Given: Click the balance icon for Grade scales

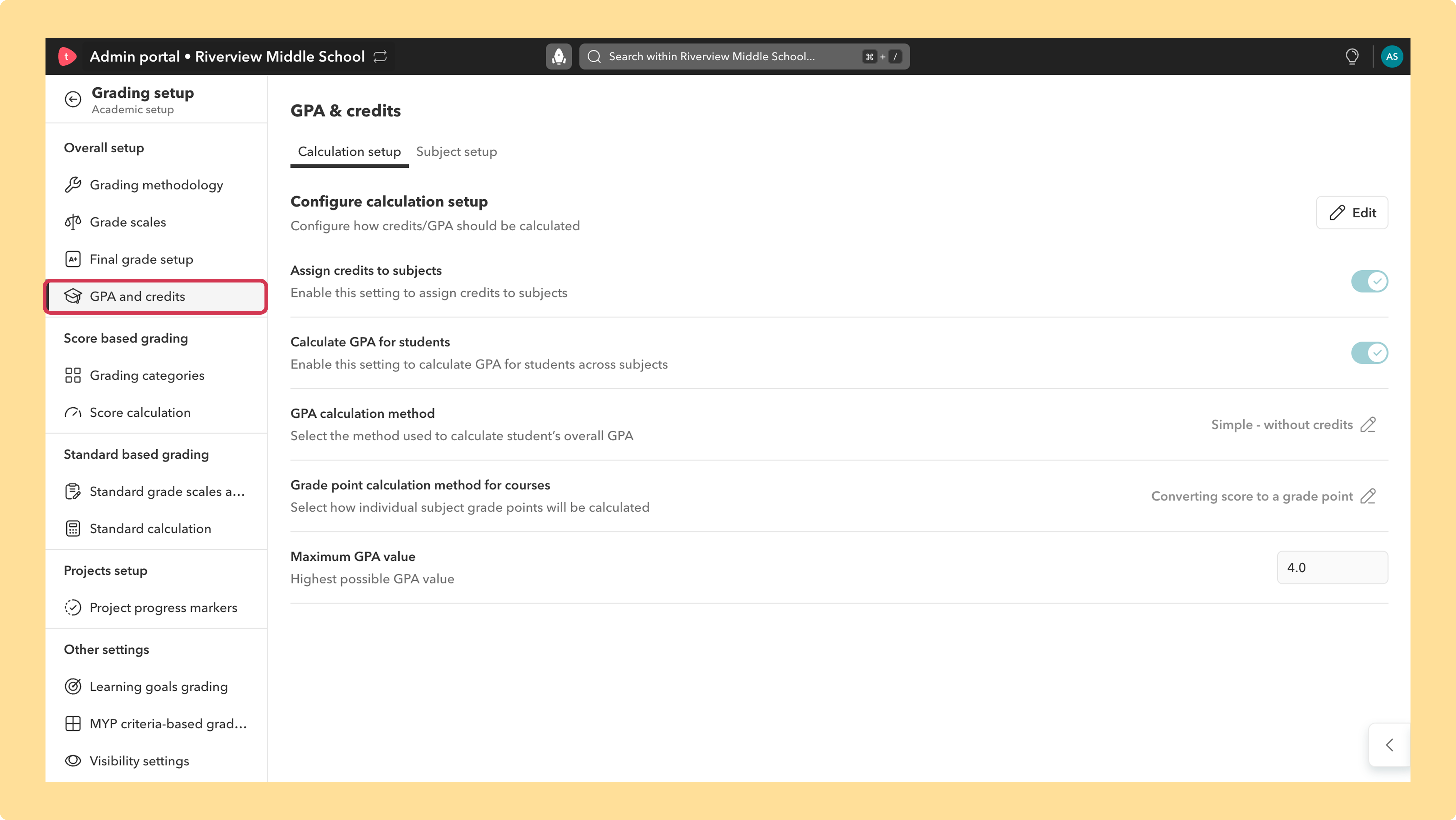Looking at the screenshot, I should (x=73, y=222).
